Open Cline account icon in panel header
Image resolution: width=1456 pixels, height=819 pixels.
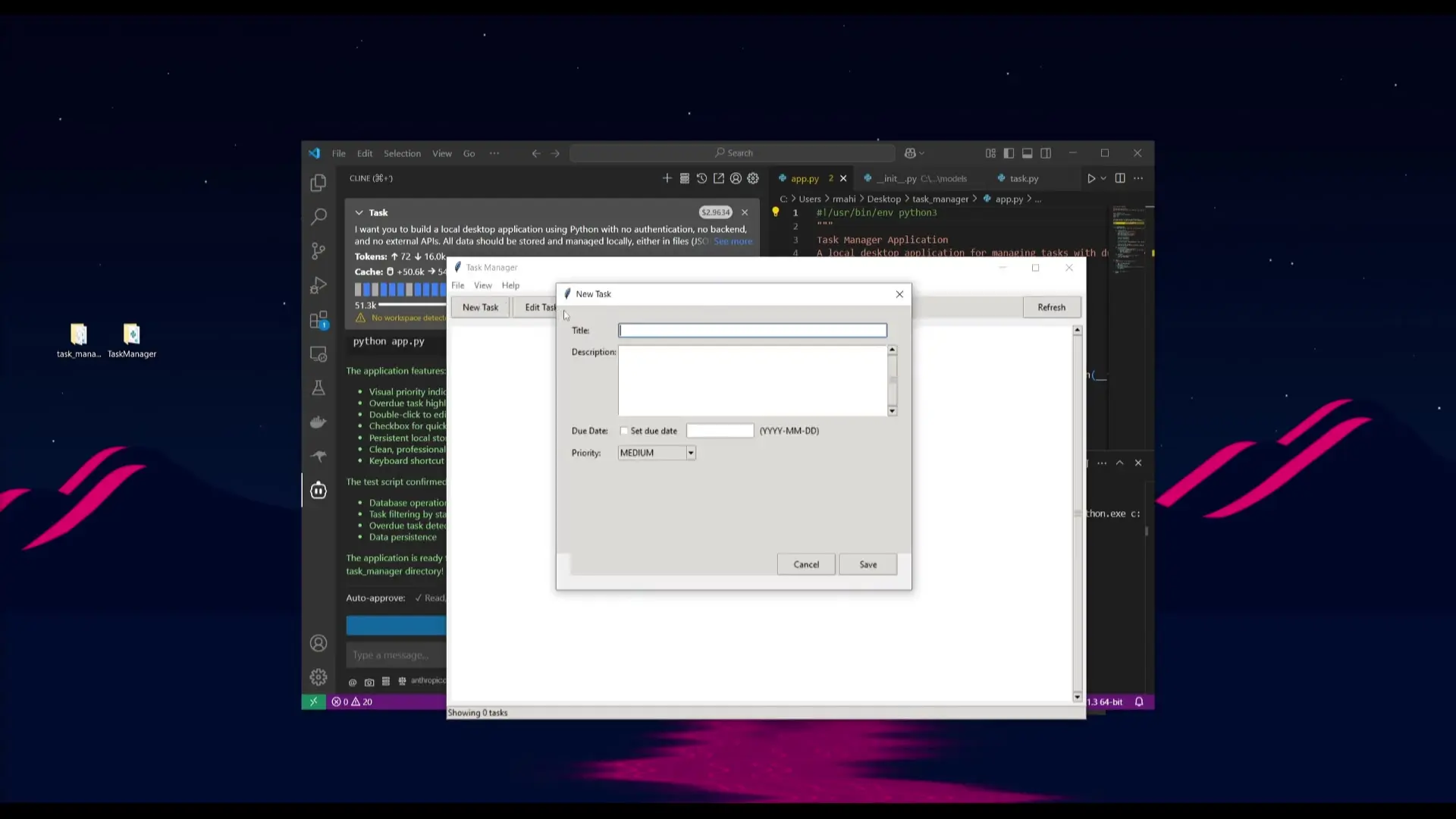[x=736, y=178]
